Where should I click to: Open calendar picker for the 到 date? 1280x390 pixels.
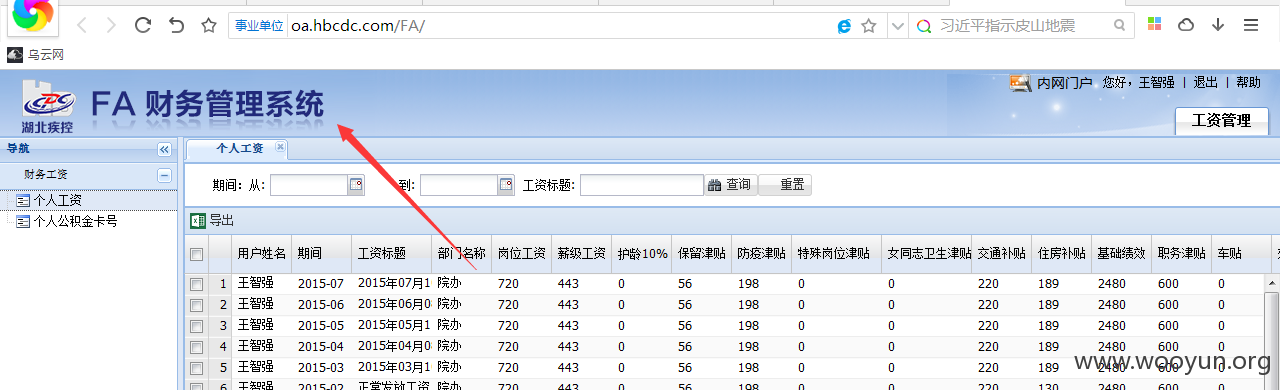[506, 185]
